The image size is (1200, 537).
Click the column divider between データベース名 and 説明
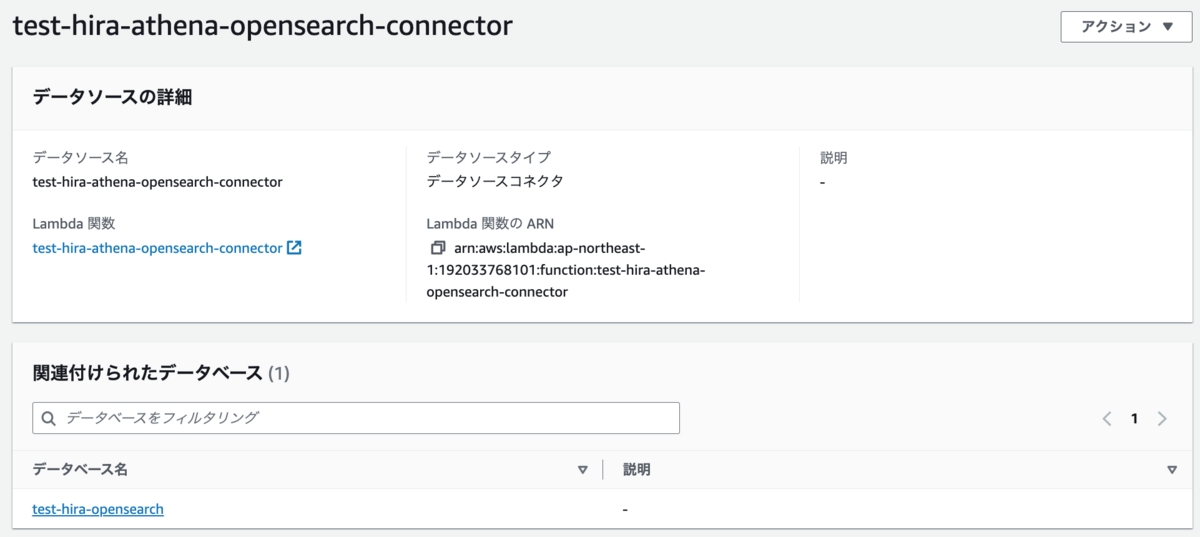pyautogui.click(x=603, y=470)
